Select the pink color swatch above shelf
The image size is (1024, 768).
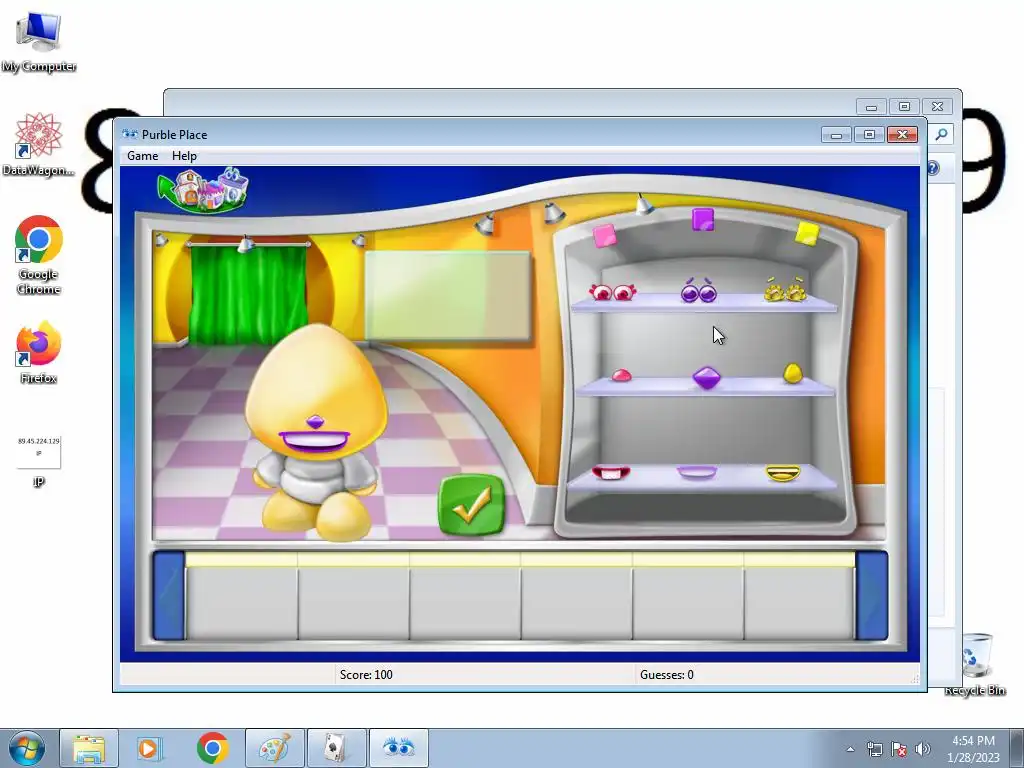click(604, 236)
